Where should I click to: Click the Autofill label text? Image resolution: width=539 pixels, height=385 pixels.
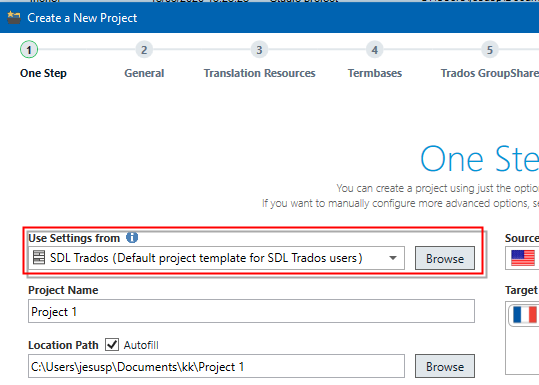pos(141,345)
